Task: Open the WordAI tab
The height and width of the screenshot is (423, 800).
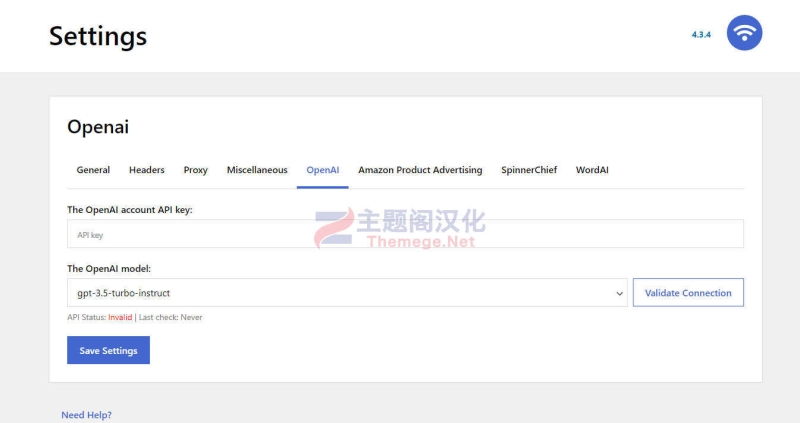Action: click(592, 170)
